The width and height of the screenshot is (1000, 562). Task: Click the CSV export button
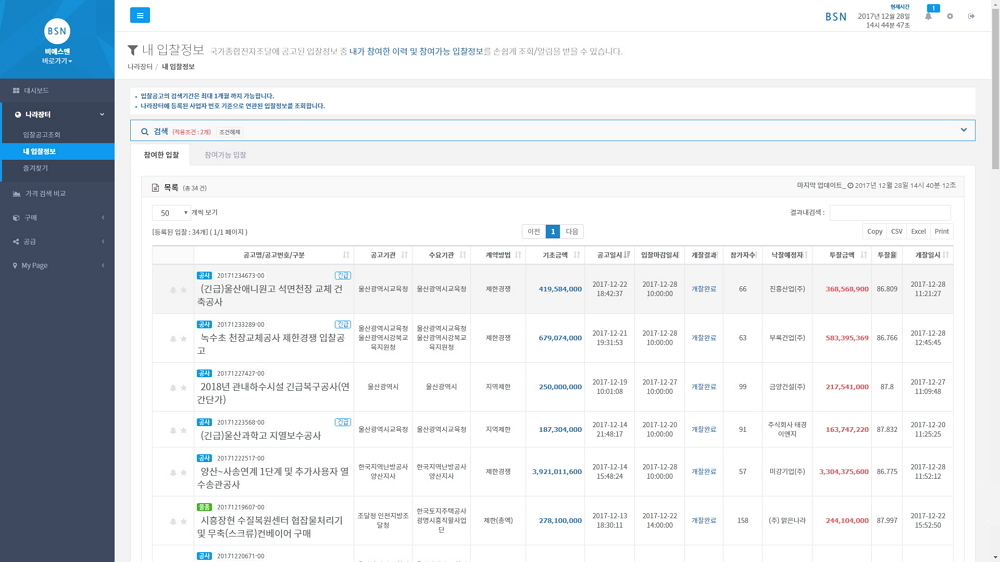click(897, 232)
